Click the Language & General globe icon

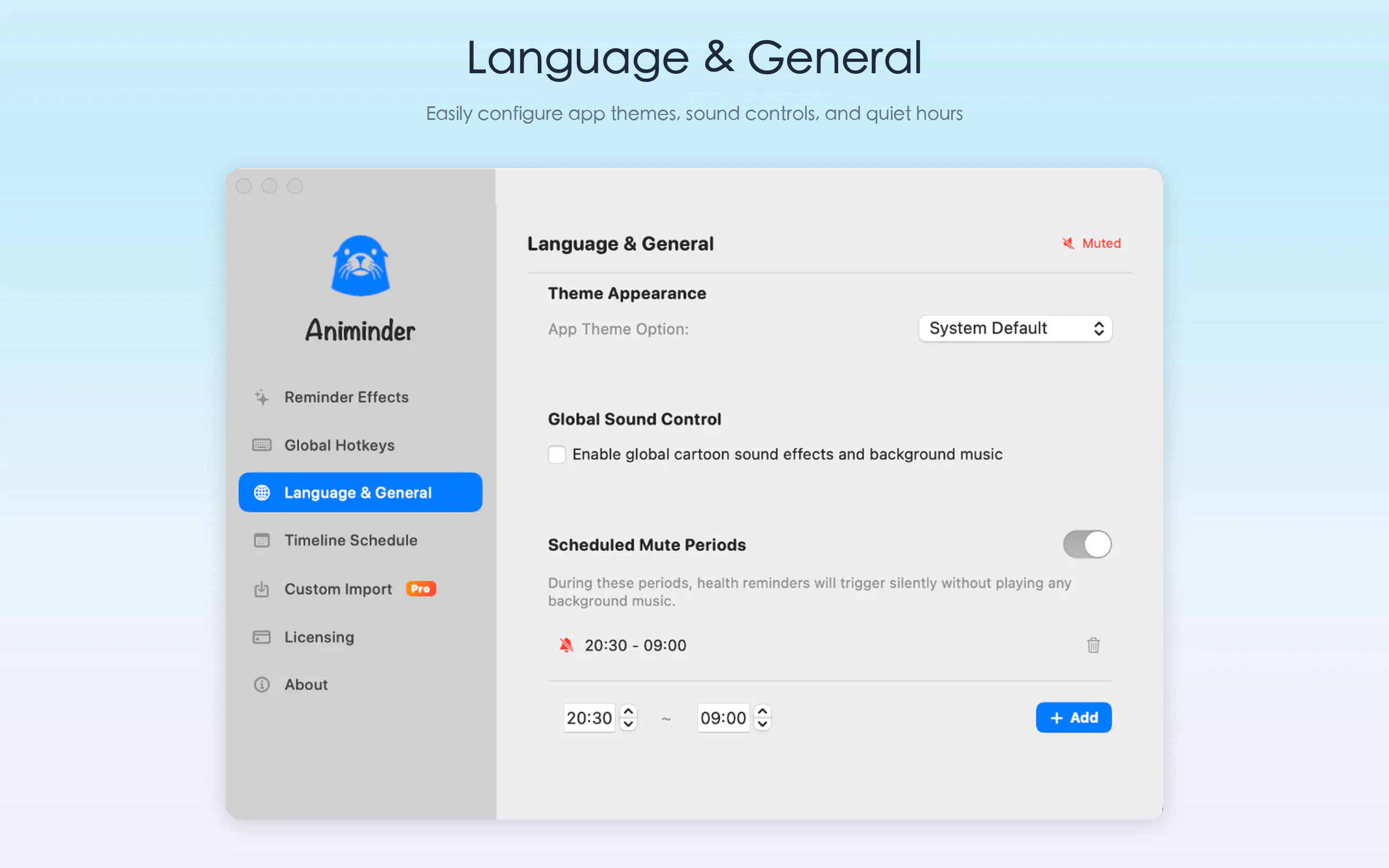coord(262,493)
